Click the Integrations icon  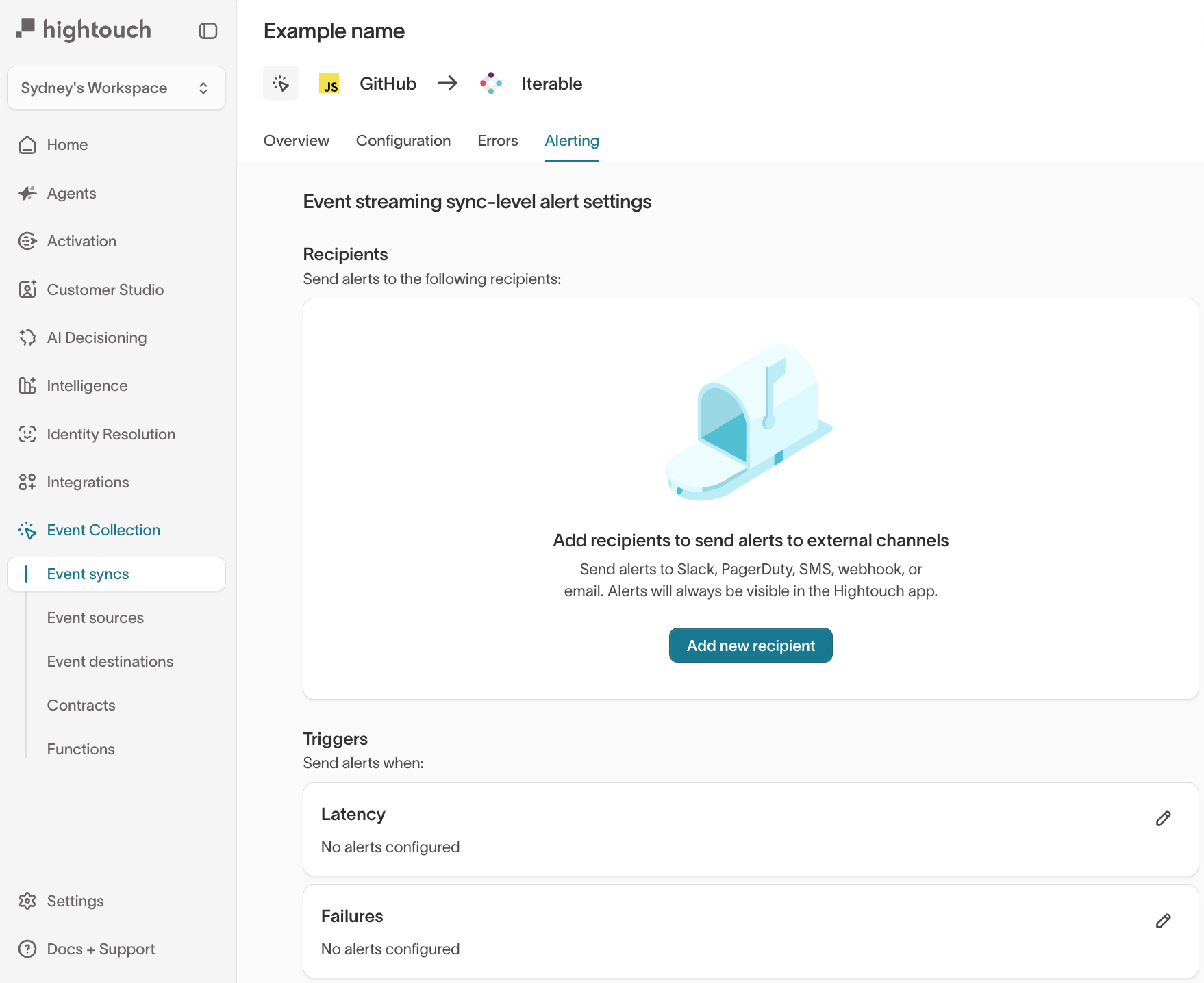pos(27,482)
